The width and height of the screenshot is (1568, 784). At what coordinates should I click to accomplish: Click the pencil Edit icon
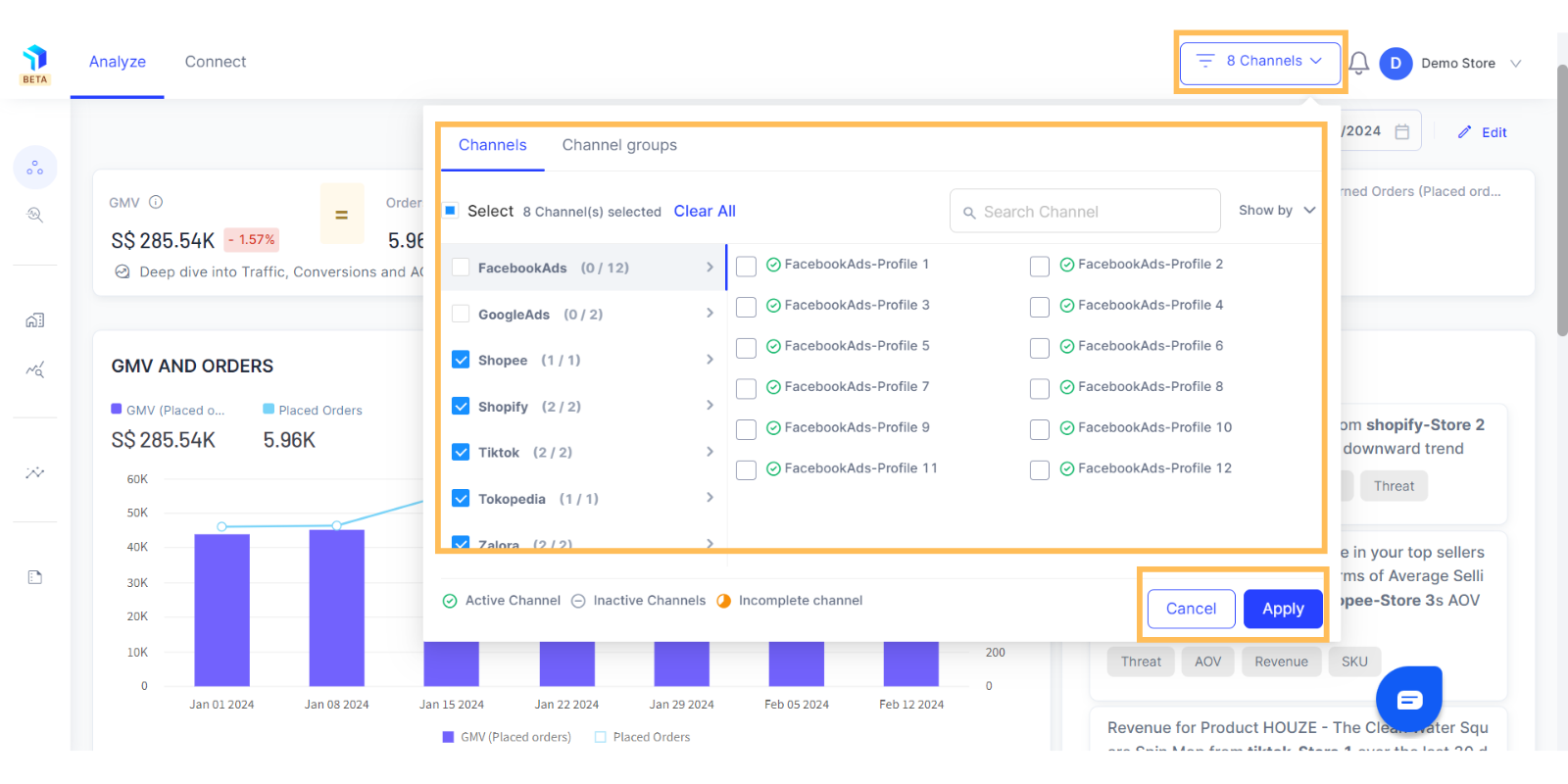1464,132
